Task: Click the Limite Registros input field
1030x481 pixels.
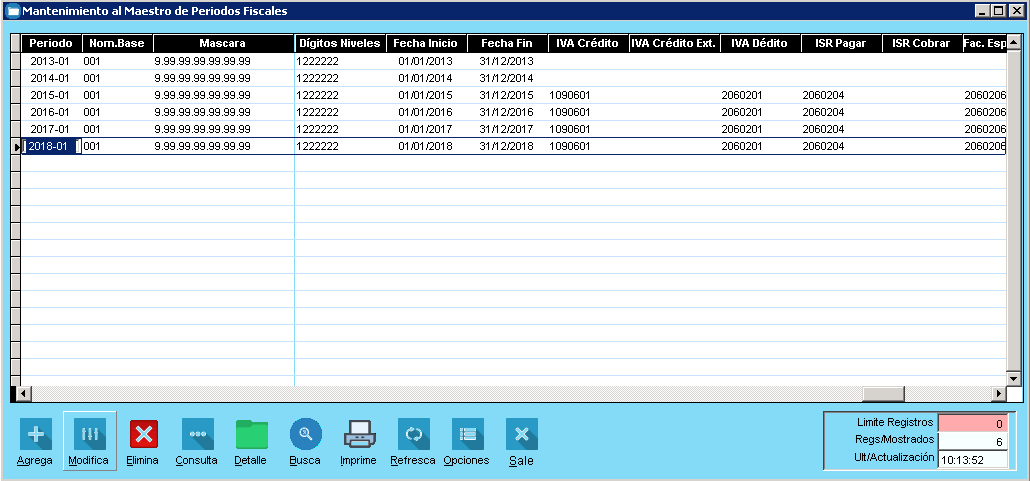Action: pyautogui.click(x=973, y=423)
